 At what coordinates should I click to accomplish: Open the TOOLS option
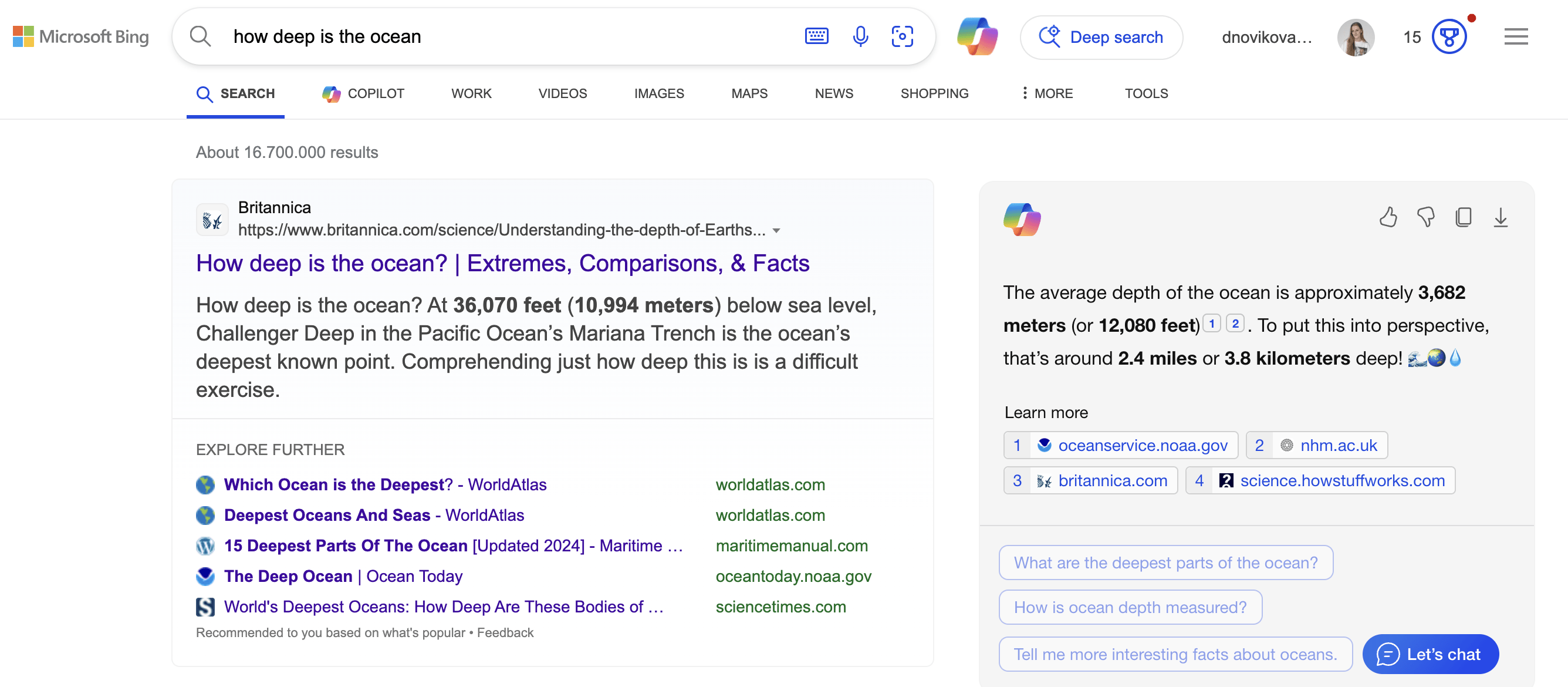tap(1146, 94)
